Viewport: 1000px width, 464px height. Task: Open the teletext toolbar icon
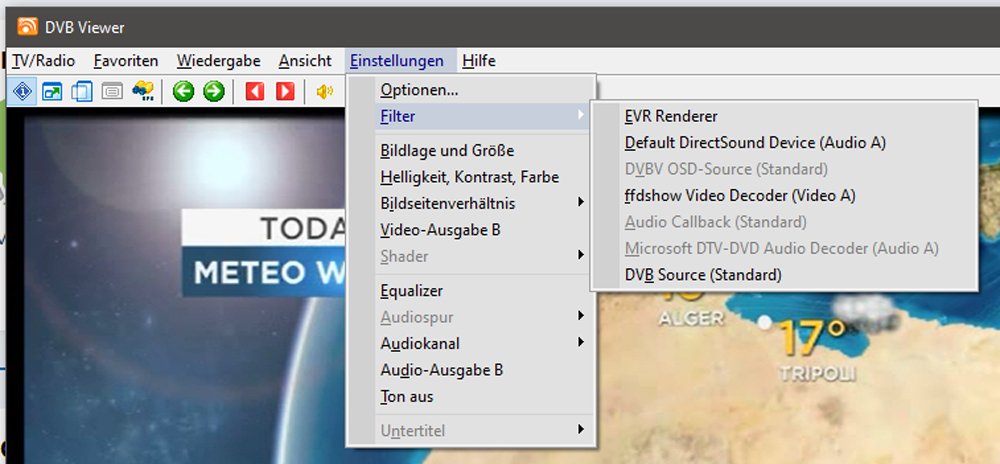[x=112, y=92]
